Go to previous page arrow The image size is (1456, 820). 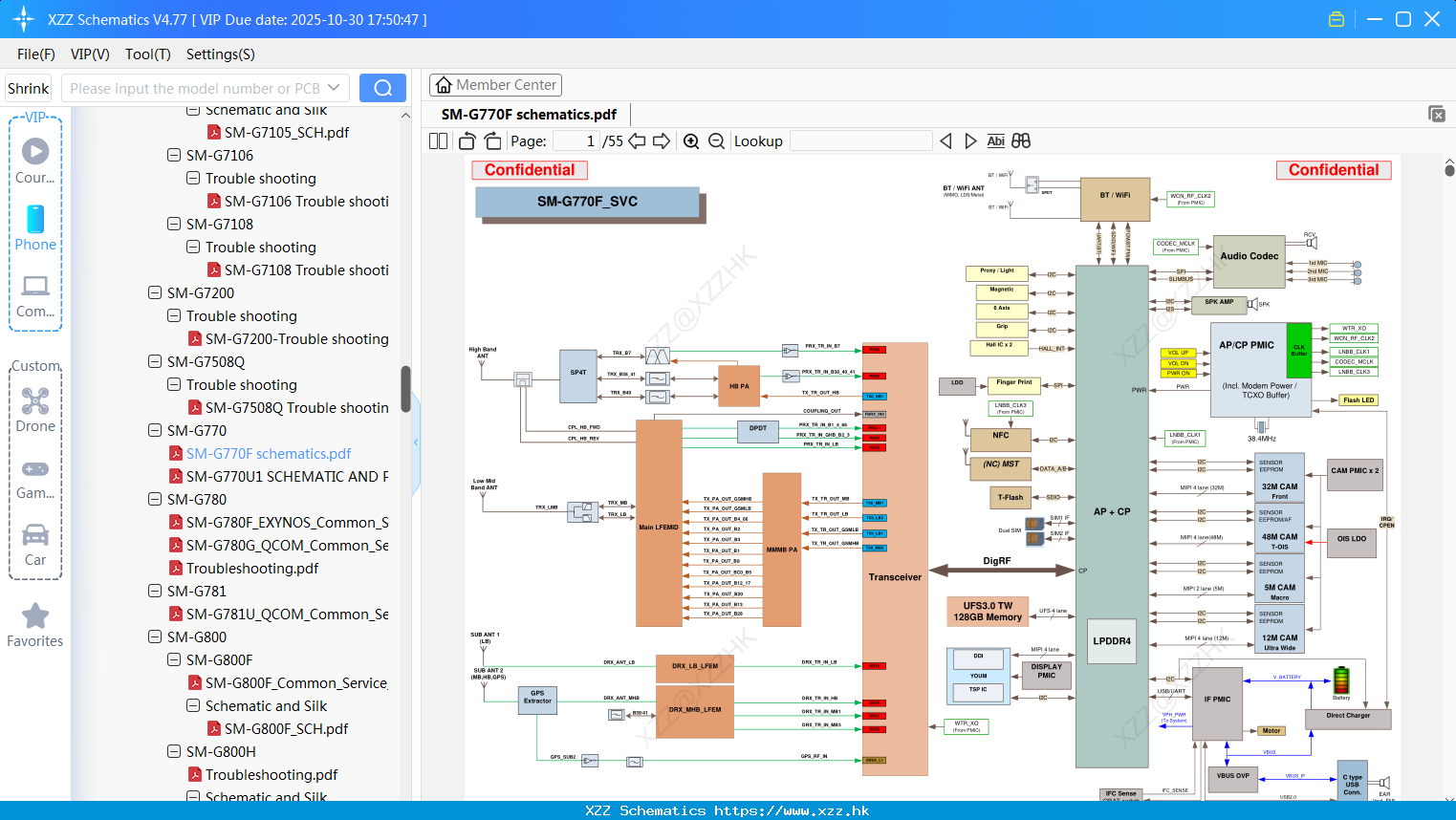637,141
